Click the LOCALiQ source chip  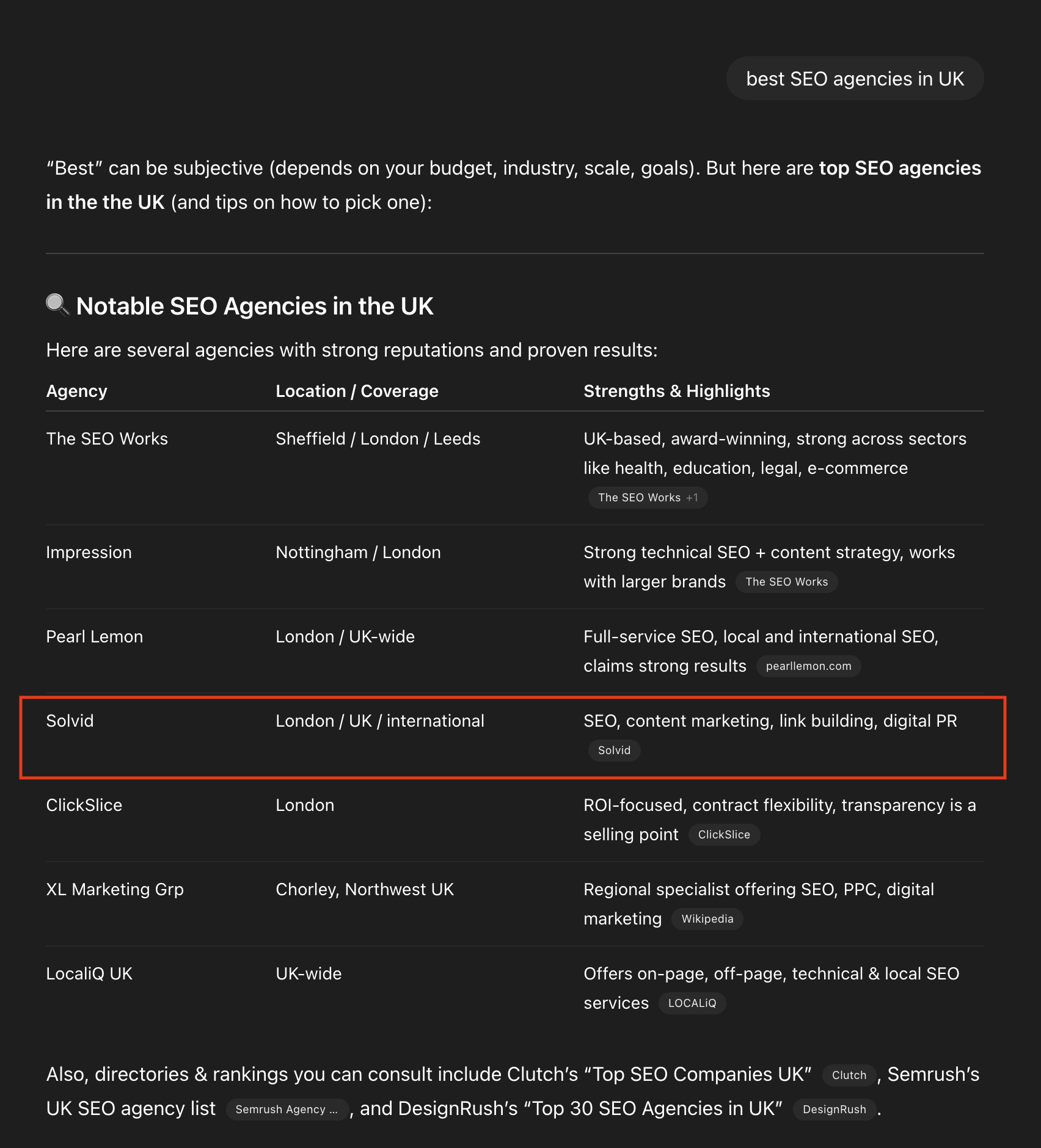coord(692,1003)
